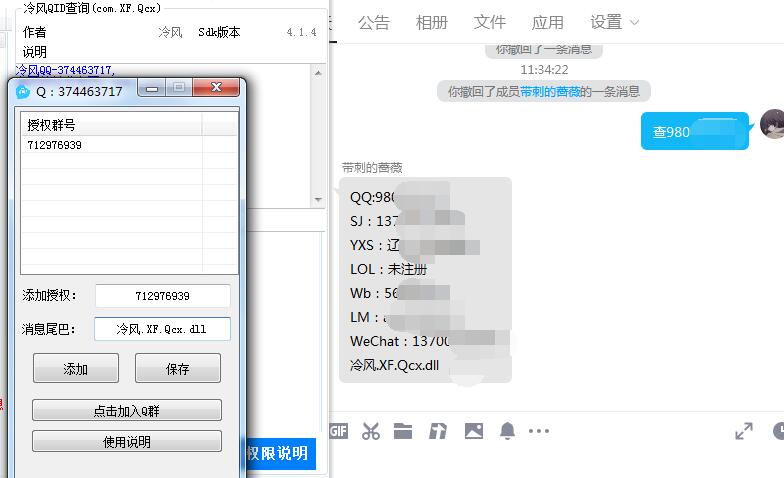Click the bell notification icon
This screenshot has height=478, width=784.
click(508, 431)
